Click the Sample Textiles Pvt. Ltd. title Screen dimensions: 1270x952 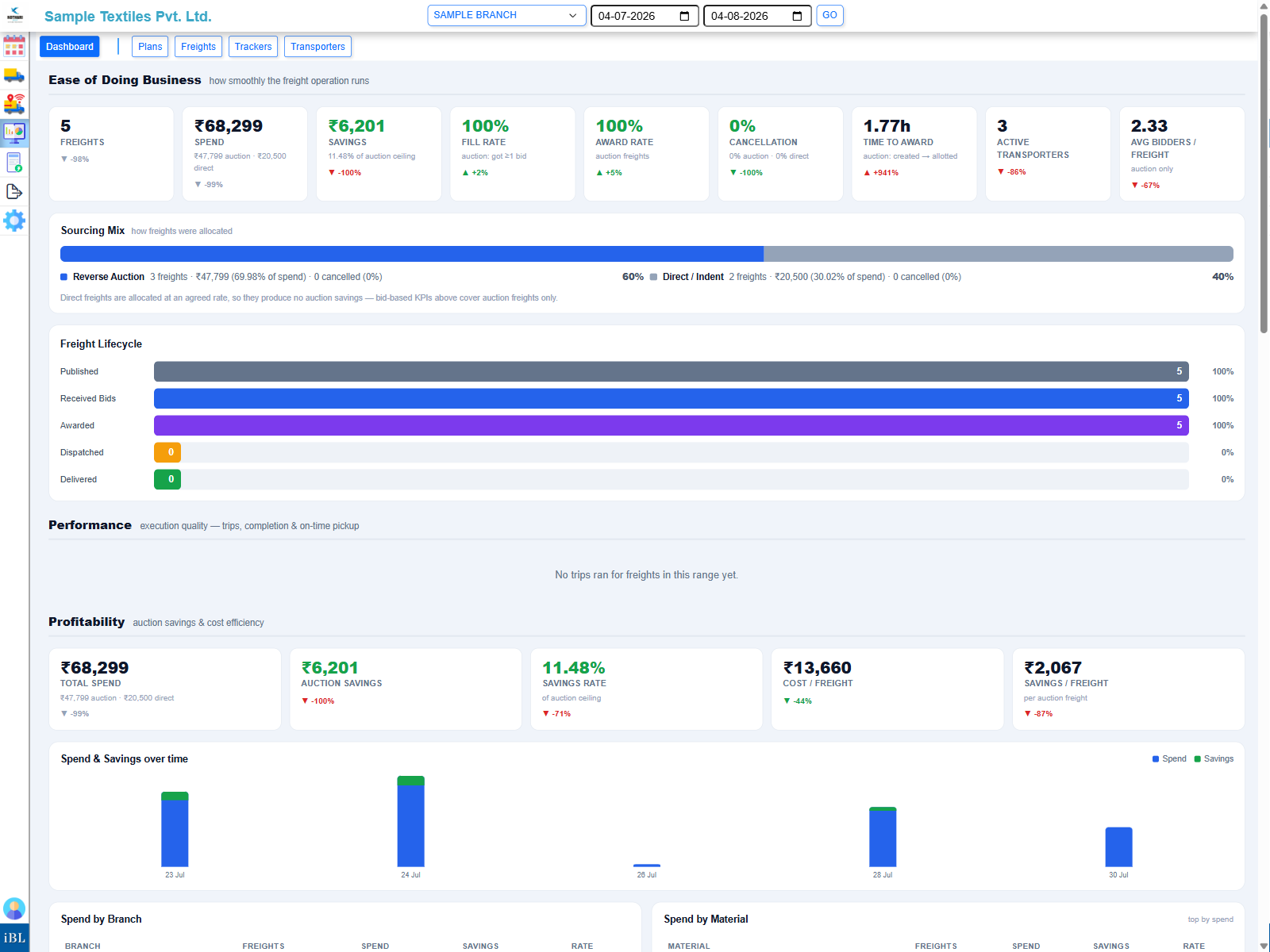(x=128, y=17)
